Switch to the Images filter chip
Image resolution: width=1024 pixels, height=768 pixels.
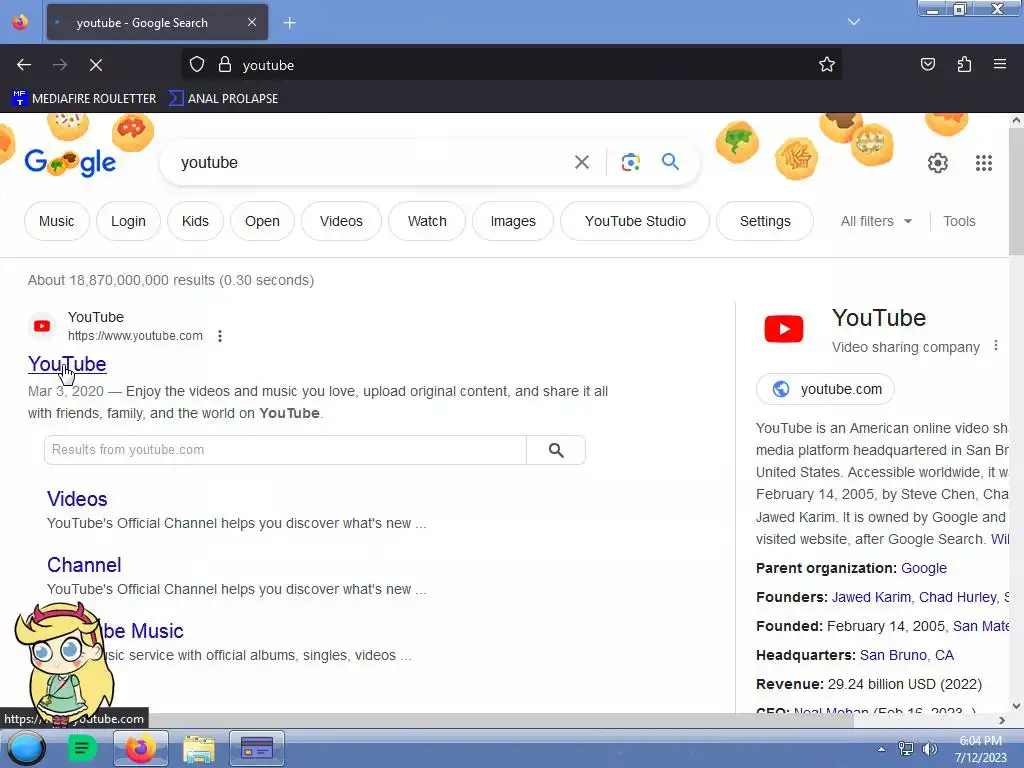pyautogui.click(x=513, y=221)
